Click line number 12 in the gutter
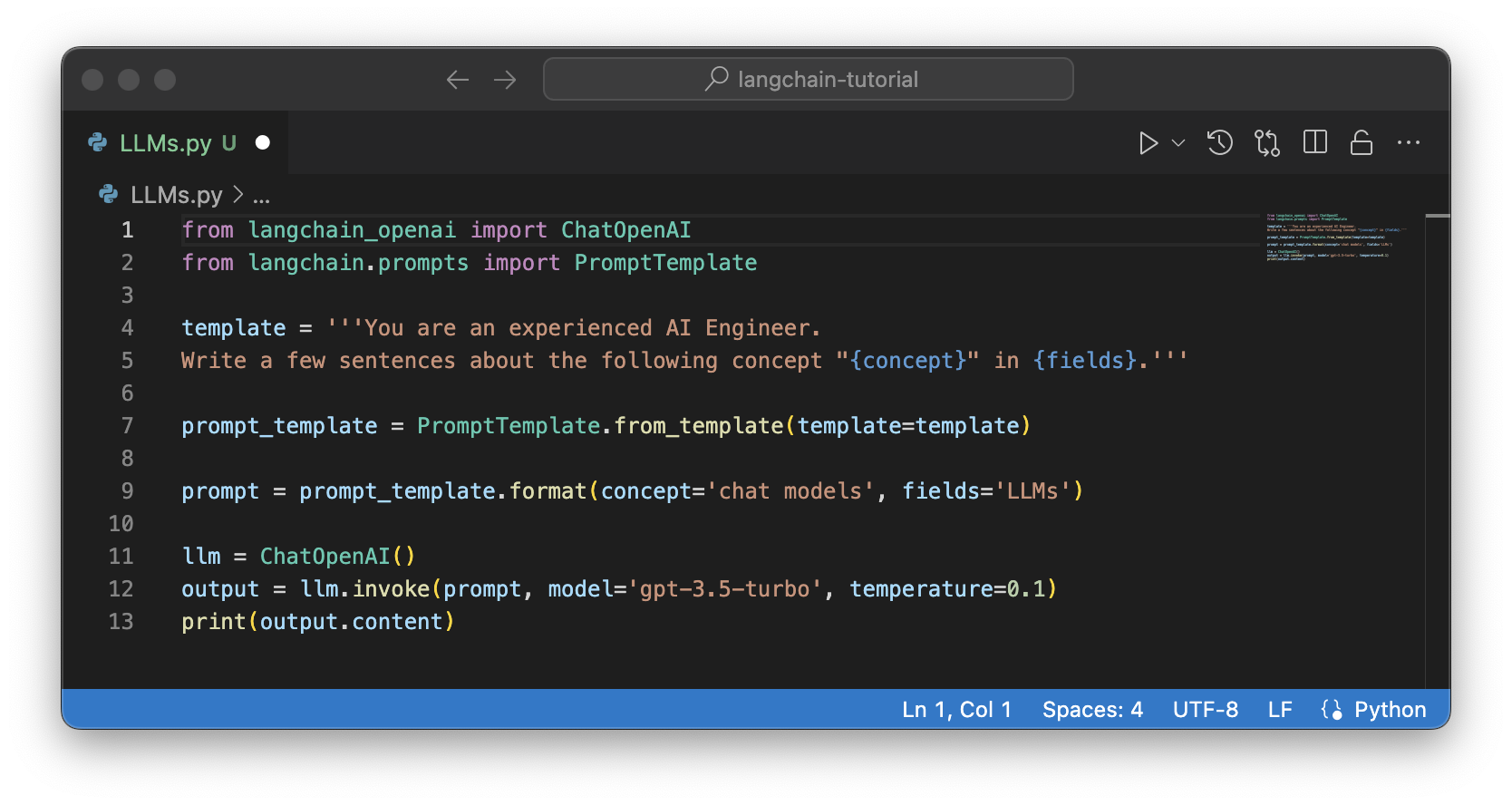The image size is (1512, 805). [121, 589]
